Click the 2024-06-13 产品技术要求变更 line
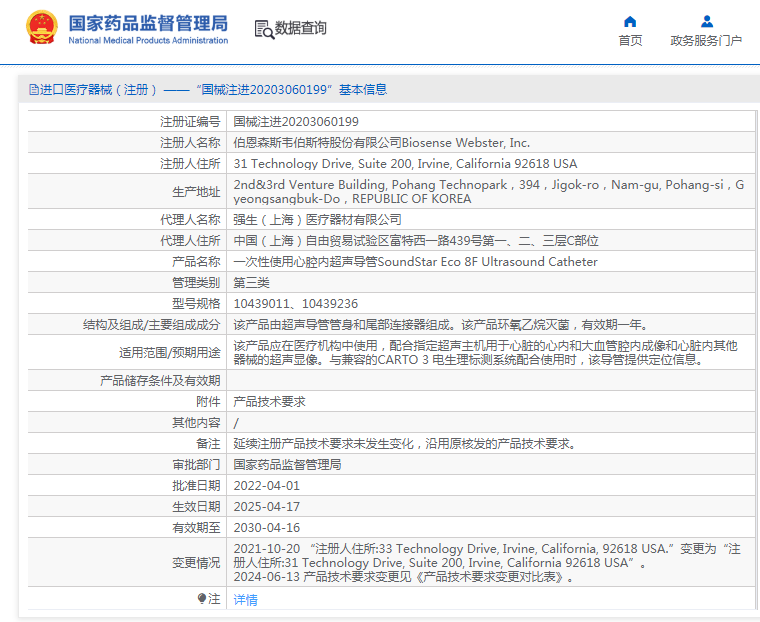Viewport: 760px width, 622px height. tap(403, 577)
